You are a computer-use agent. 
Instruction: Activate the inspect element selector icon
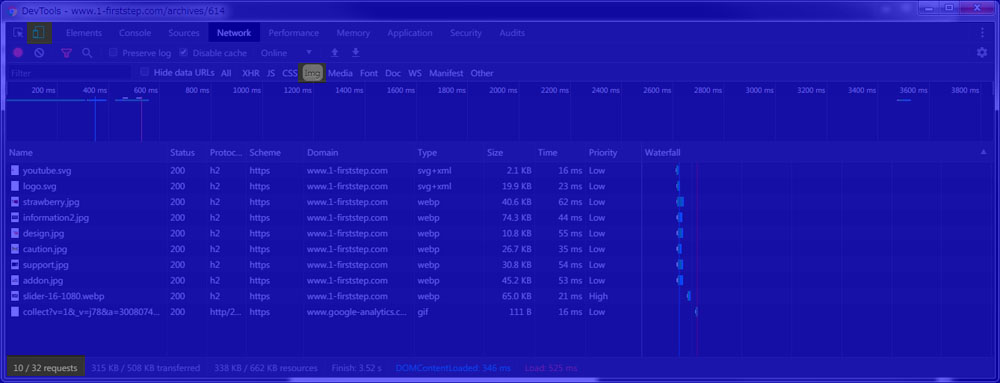(18, 33)
